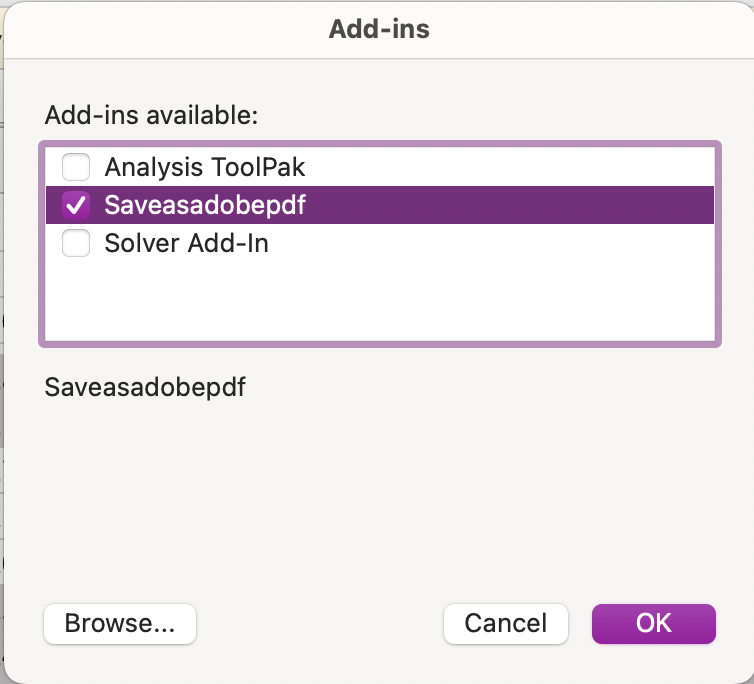
Task: Click the Browse... button
Action: point(120,624)
